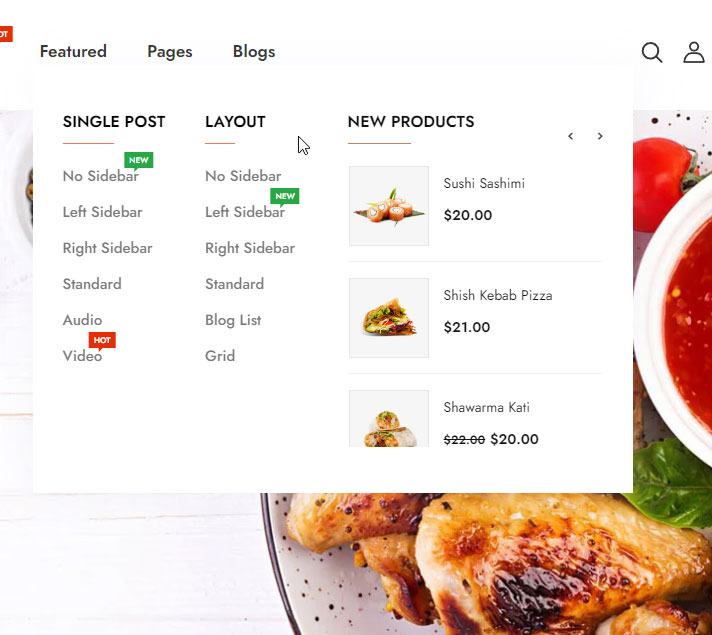Open the Shish Kebab Pizza link
Image resolution: width=712 pixels, height=635 pixels.
[498, 296]
